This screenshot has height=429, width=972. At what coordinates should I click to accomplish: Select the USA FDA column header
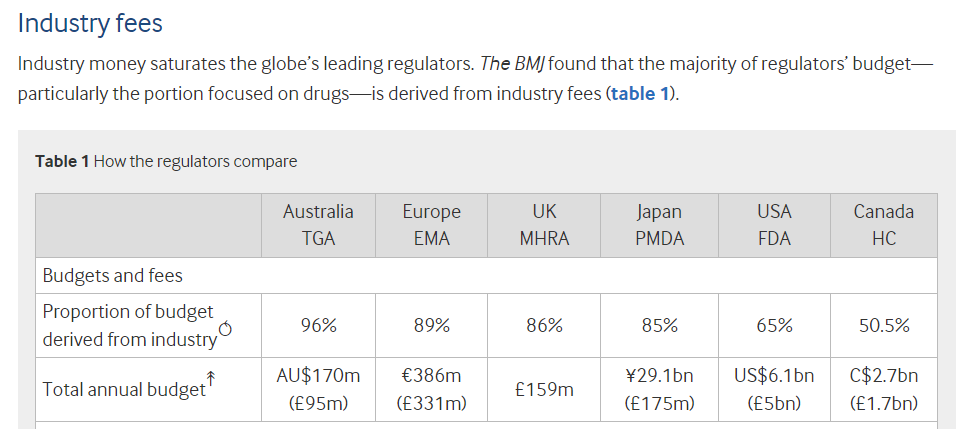[774, 226]
